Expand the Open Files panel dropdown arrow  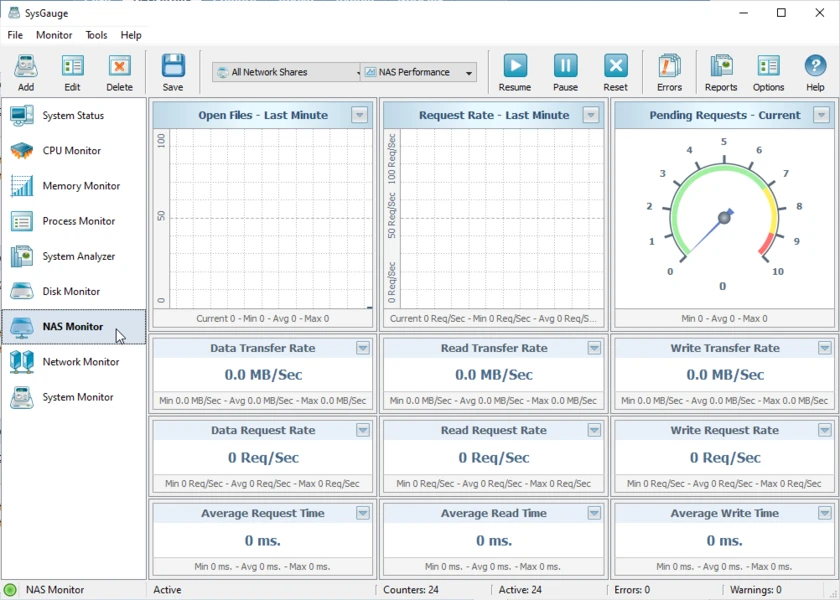point(359,115)
